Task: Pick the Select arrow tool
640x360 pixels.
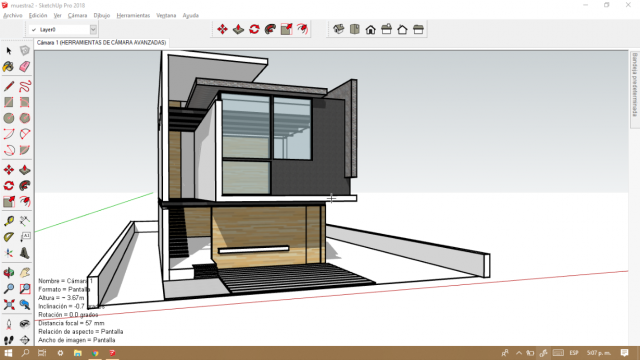Action: tap(9, 51)
